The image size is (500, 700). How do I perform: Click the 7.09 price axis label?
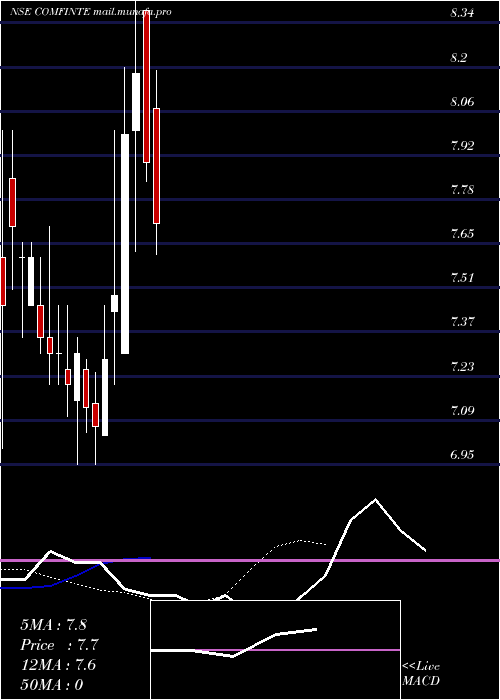(462, 411)
